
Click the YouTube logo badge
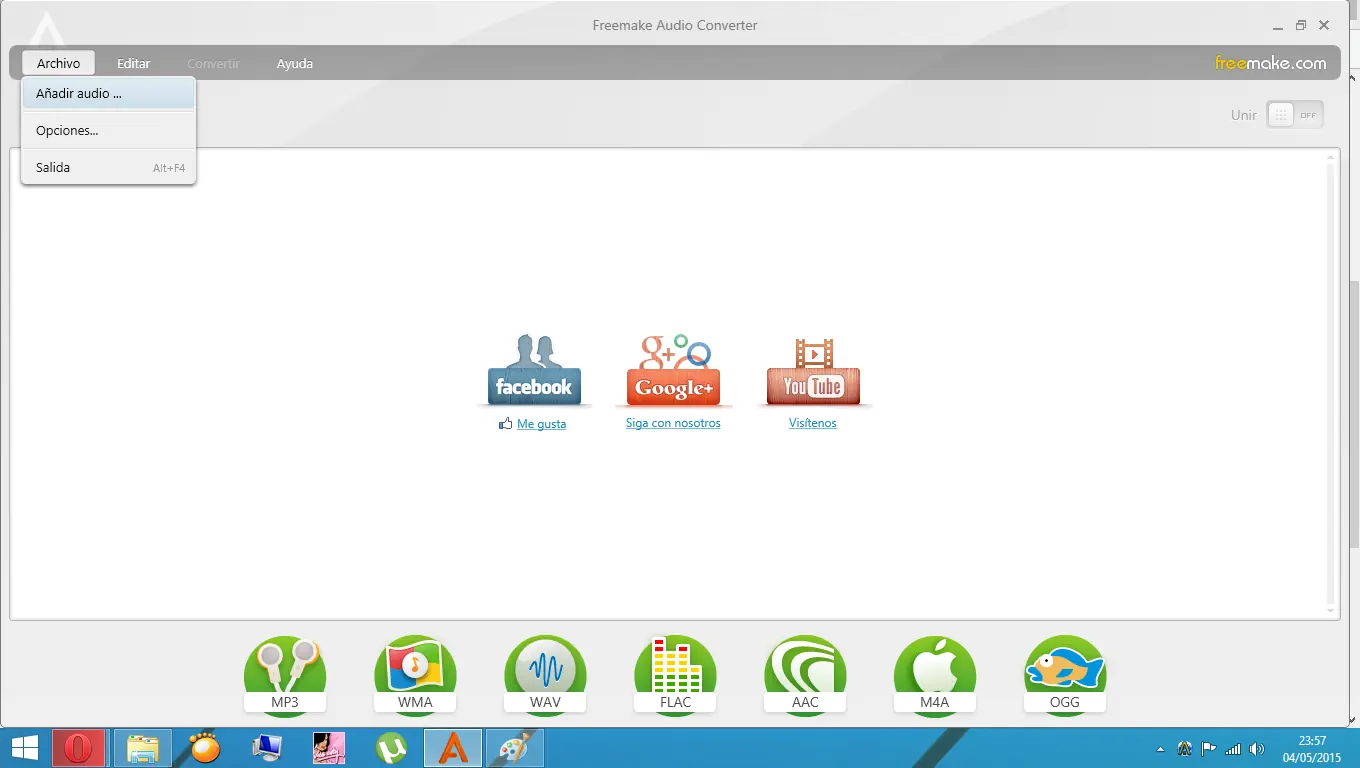(813, 370)
